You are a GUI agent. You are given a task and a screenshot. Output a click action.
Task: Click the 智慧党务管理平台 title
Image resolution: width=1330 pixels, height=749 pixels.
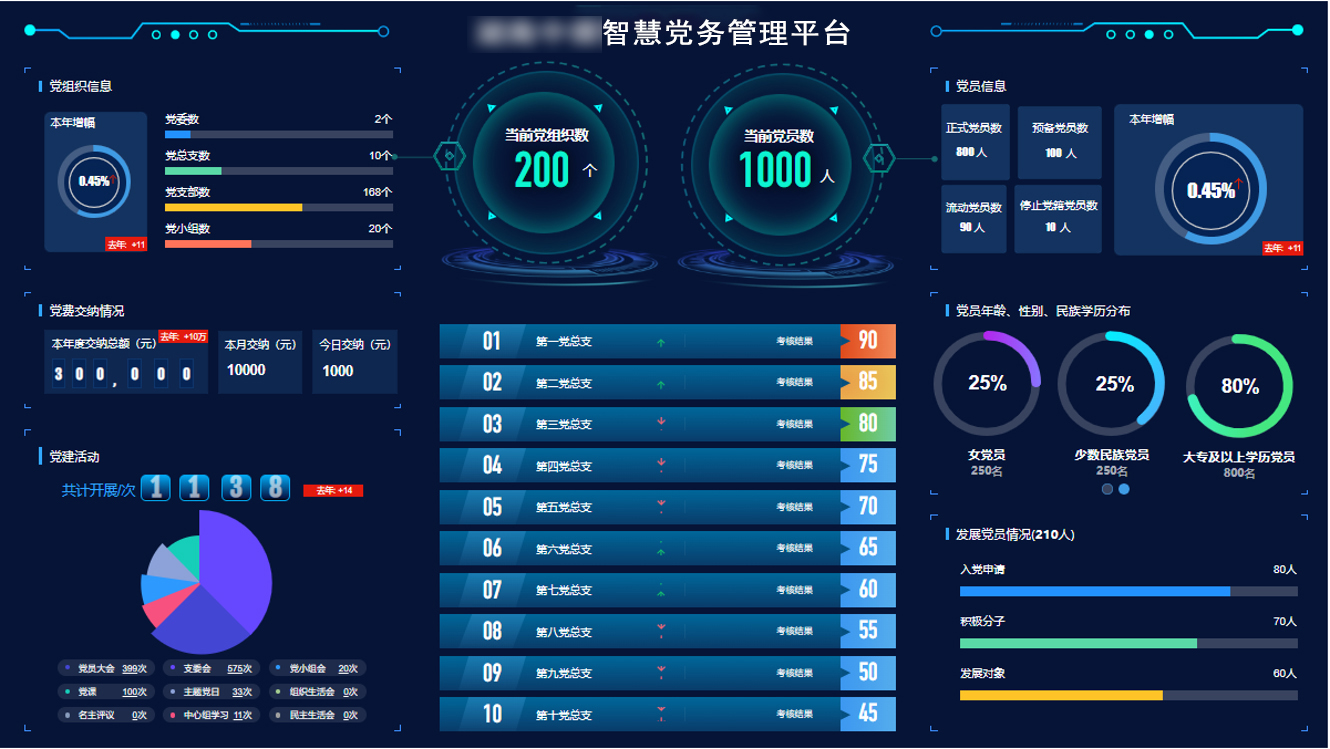(x=726, y=33)
